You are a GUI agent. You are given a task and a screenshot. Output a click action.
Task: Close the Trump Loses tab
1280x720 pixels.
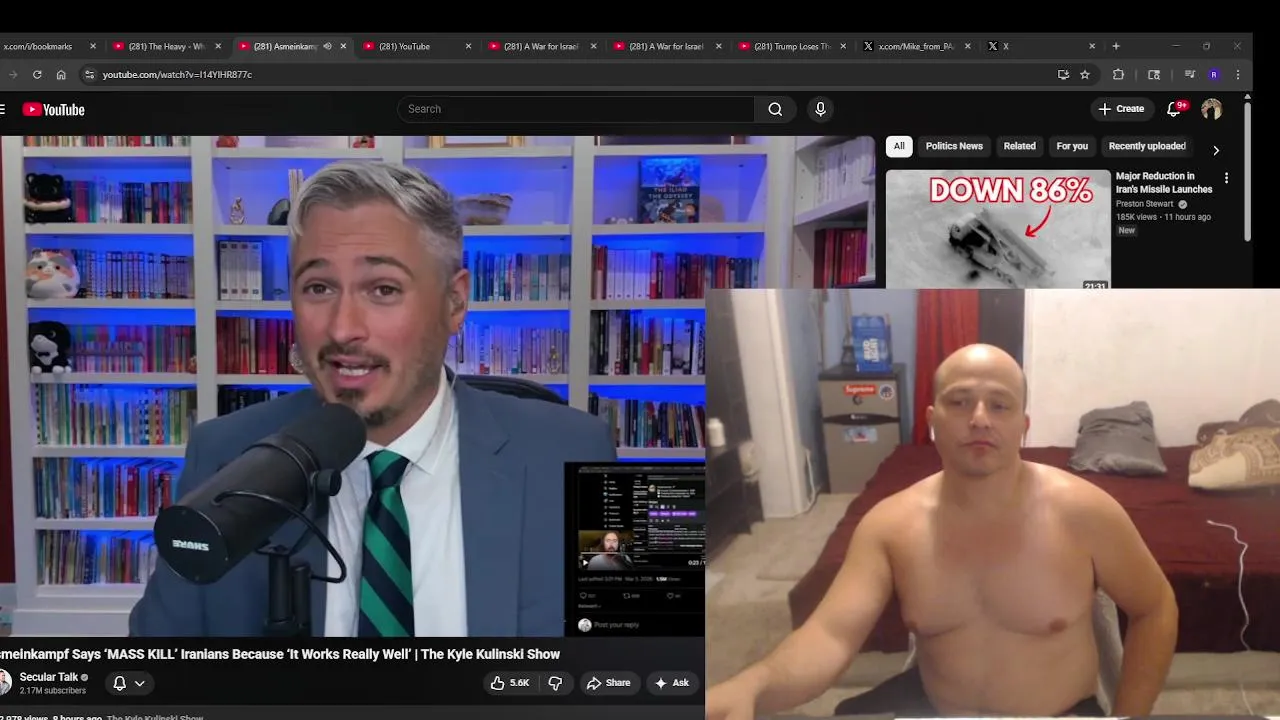coord(843,46)
